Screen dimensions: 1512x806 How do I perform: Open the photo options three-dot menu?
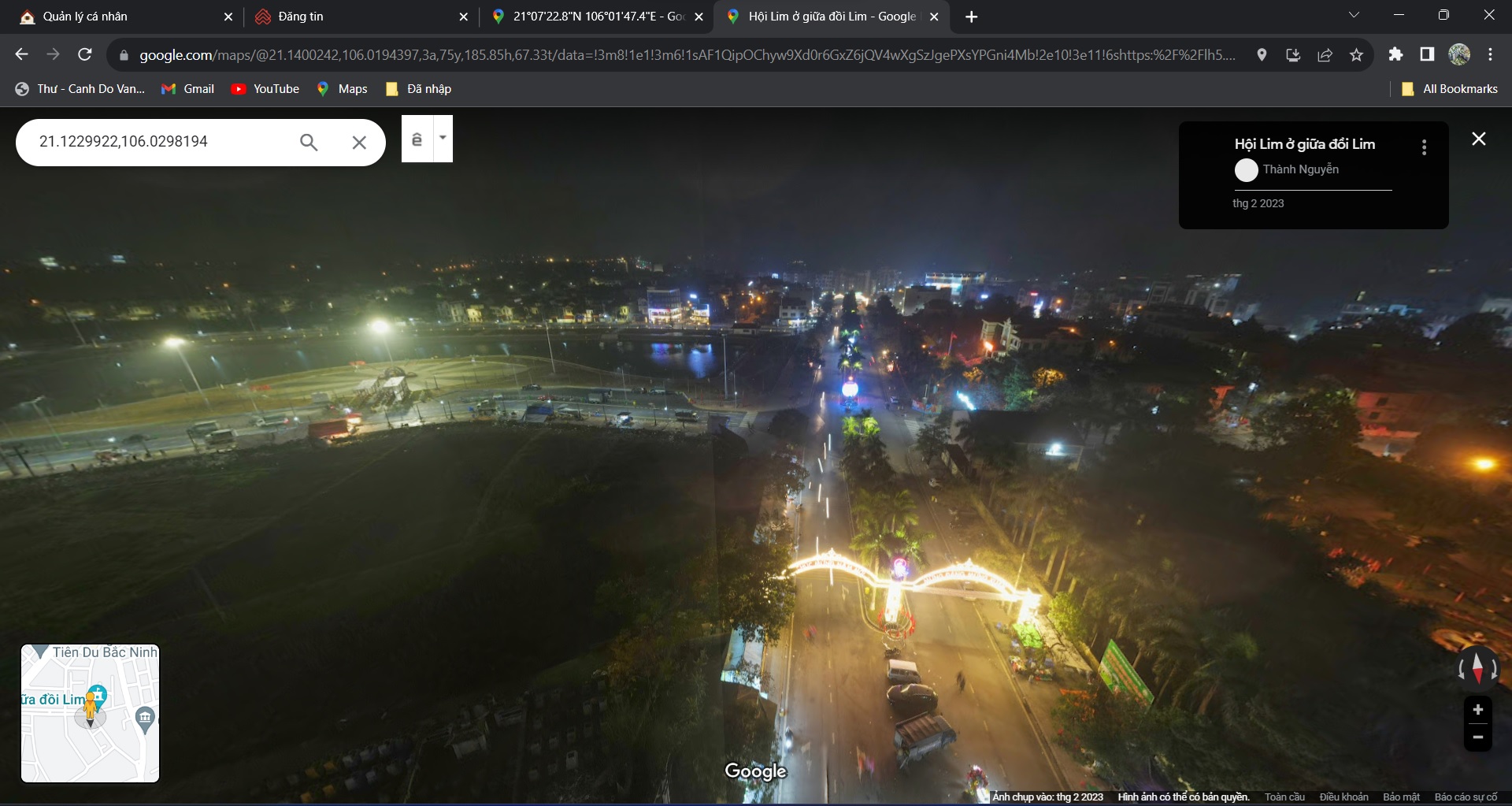click(x=1424, y=147)
